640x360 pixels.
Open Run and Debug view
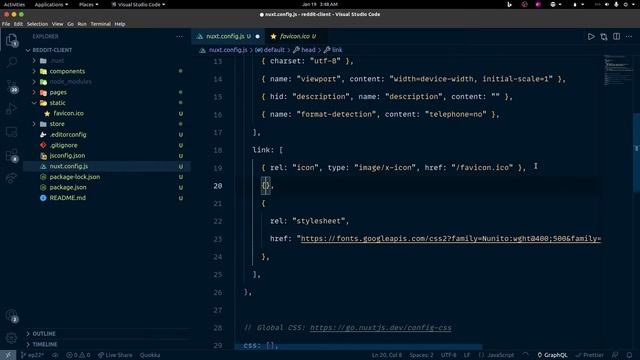pyautogui.click(x=11, y=109)
